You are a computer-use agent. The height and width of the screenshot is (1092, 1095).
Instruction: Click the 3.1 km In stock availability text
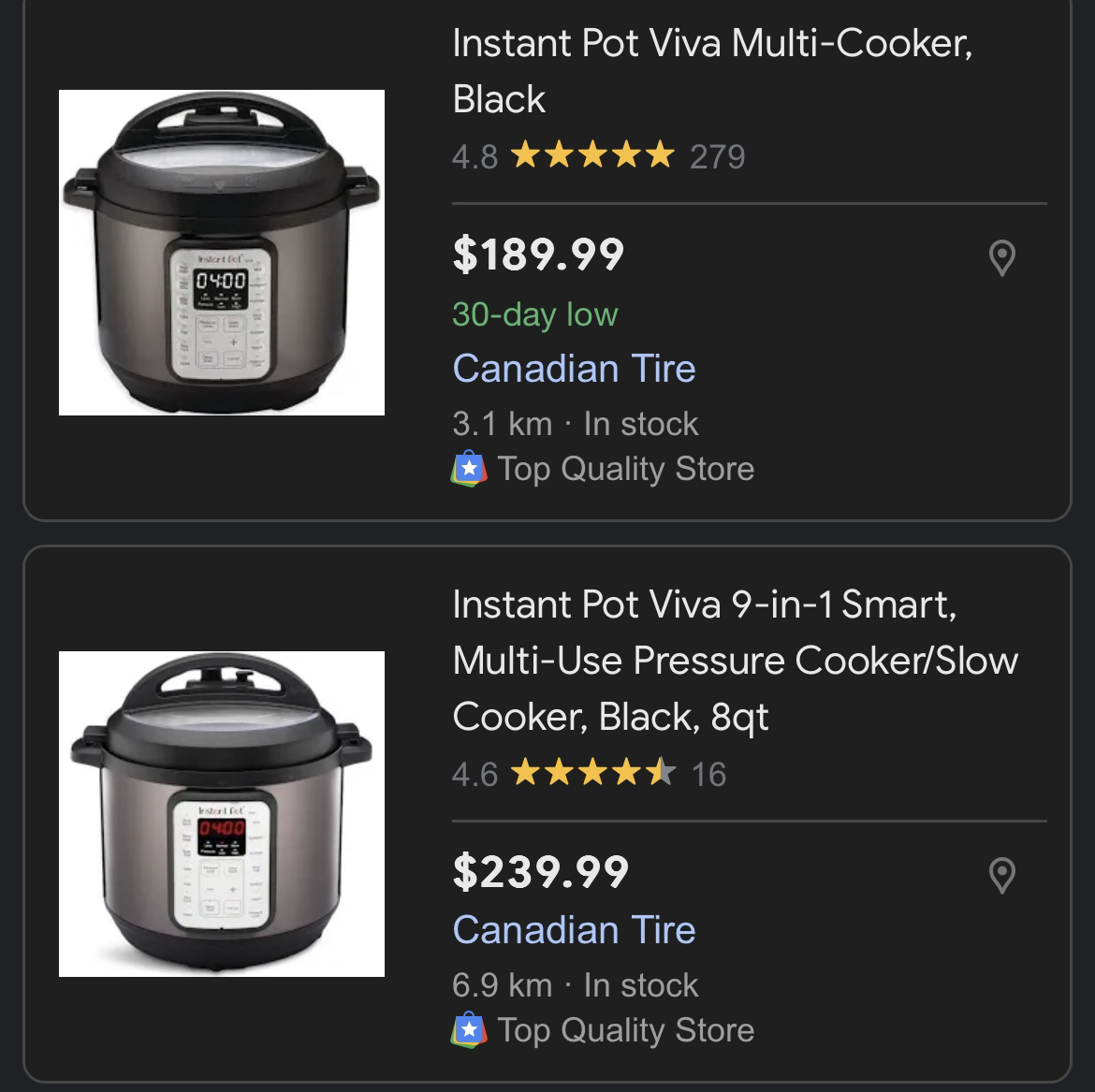click(575, 424)
